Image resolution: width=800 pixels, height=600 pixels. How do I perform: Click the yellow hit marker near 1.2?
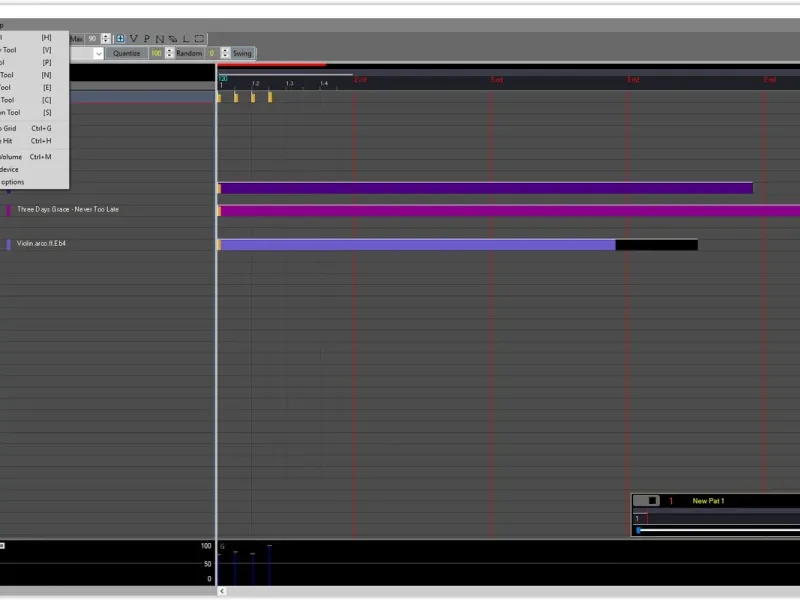(x=253, y=97)
